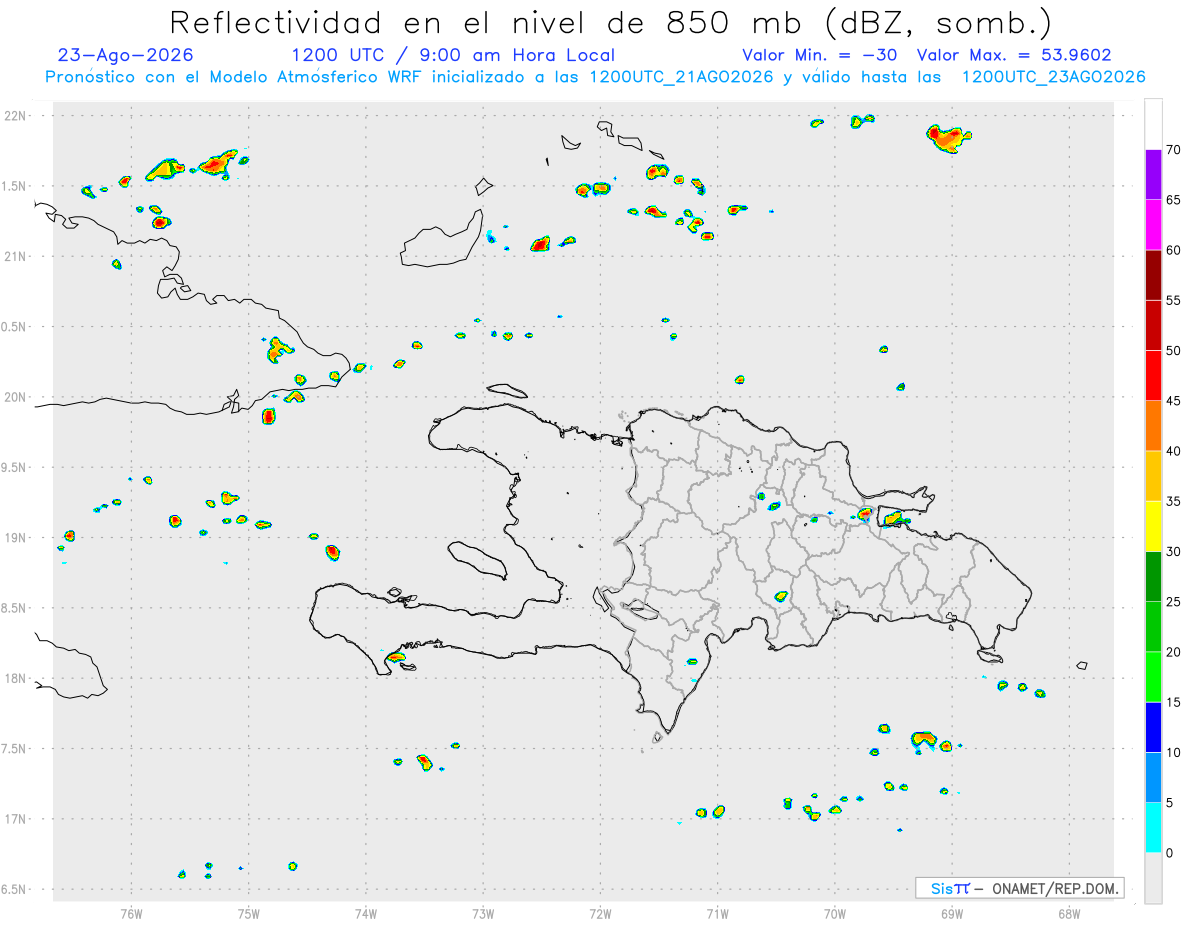Select the '19N' latitude label
Screen dimensions: 1200x927
(17, 538)
